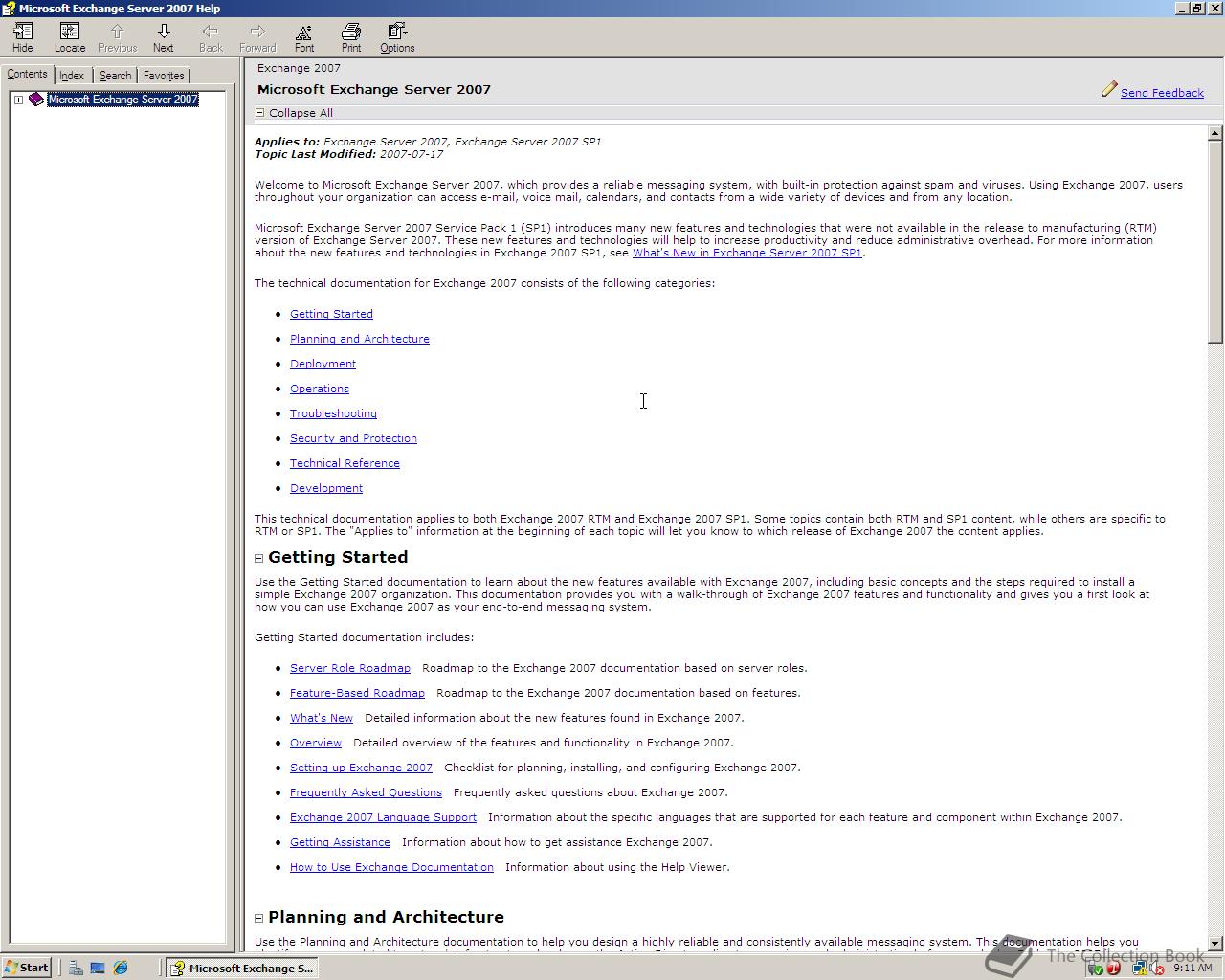The height and width of the screenshot is (980, 1225).
Task: Open the Technical Reference link
Action: [x=345, y=463]
